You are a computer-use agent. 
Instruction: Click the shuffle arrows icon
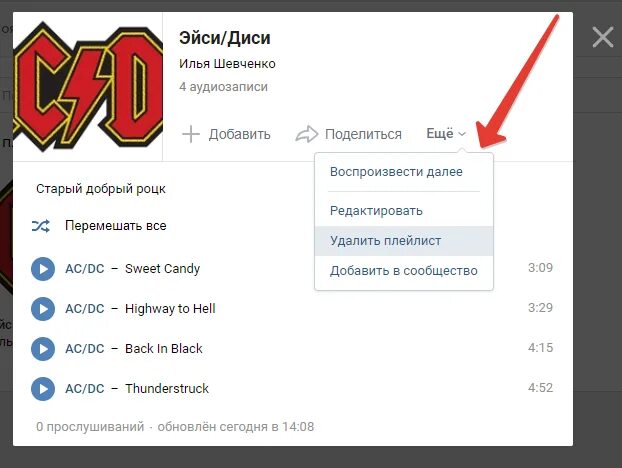pos(40,226)
